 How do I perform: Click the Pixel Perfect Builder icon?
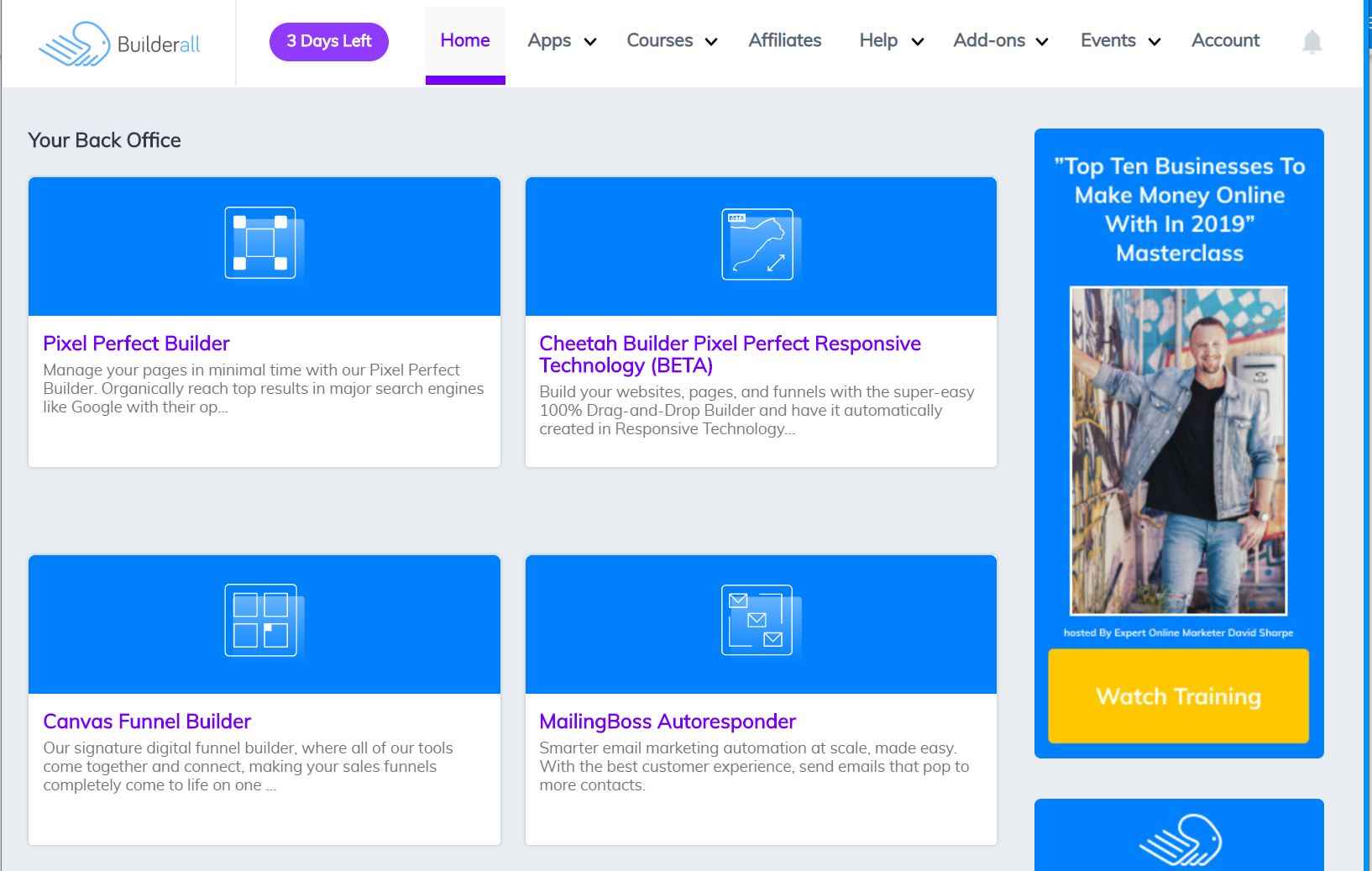(260, 243)
